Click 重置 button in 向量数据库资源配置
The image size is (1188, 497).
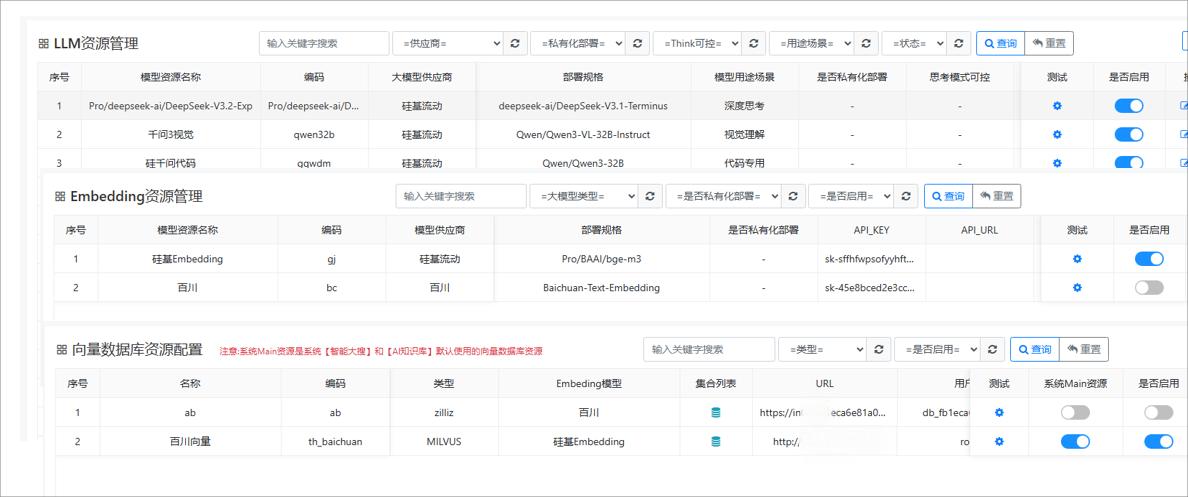(x=1083, y=349)
